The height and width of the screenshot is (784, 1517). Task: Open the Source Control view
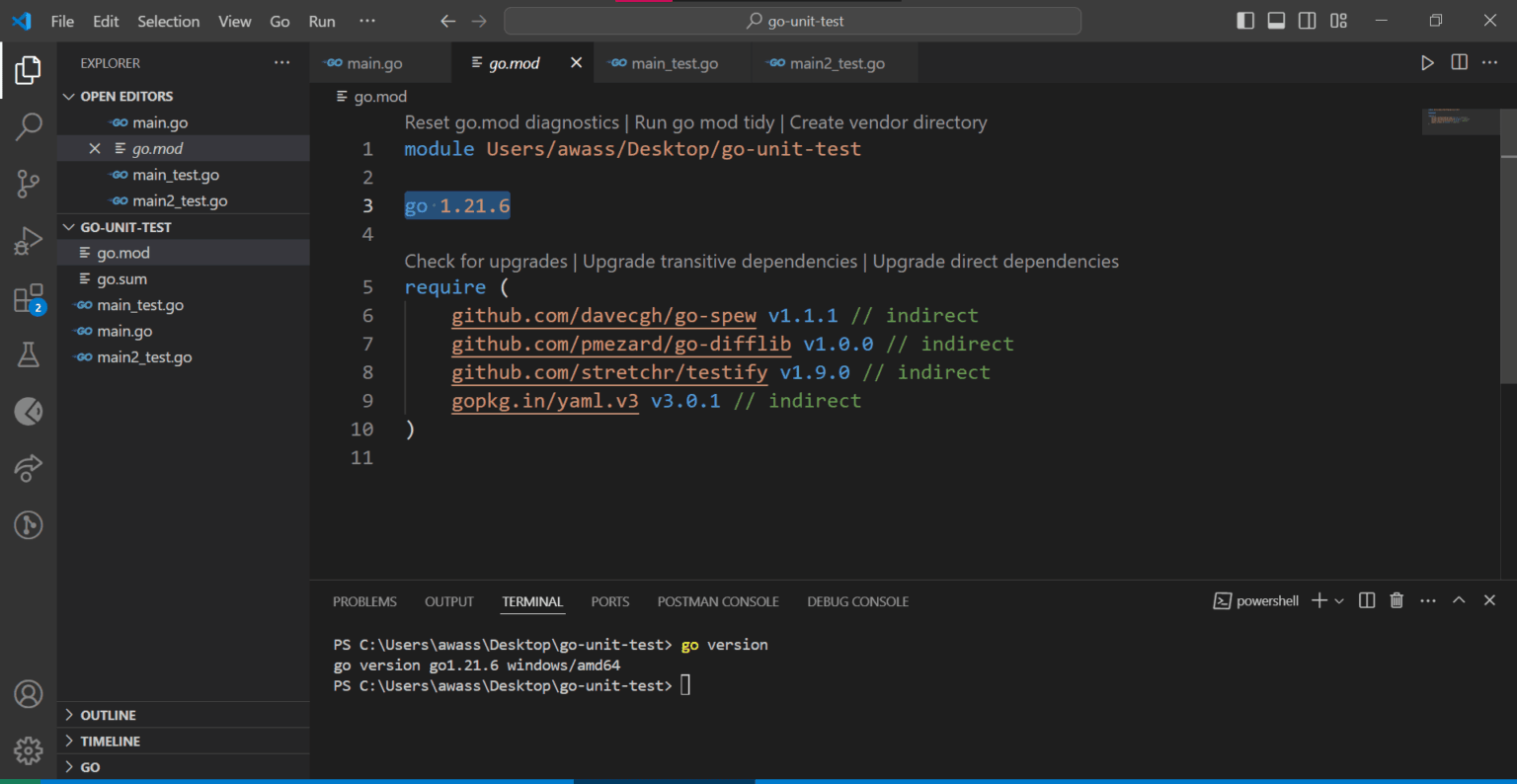29,184
